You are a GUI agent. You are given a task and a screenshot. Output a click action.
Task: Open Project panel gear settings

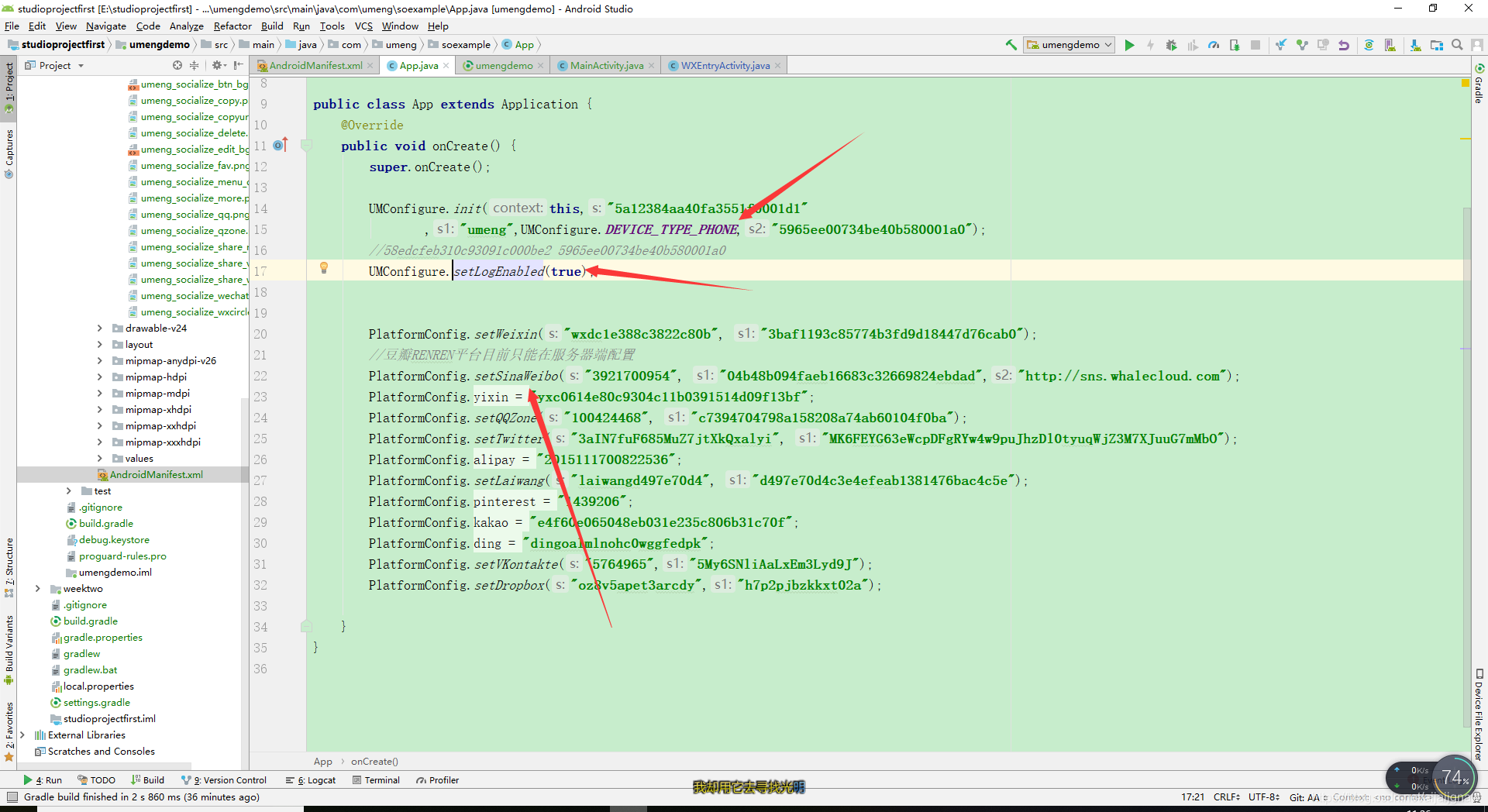pyautogui.click(x=219, y=65)
